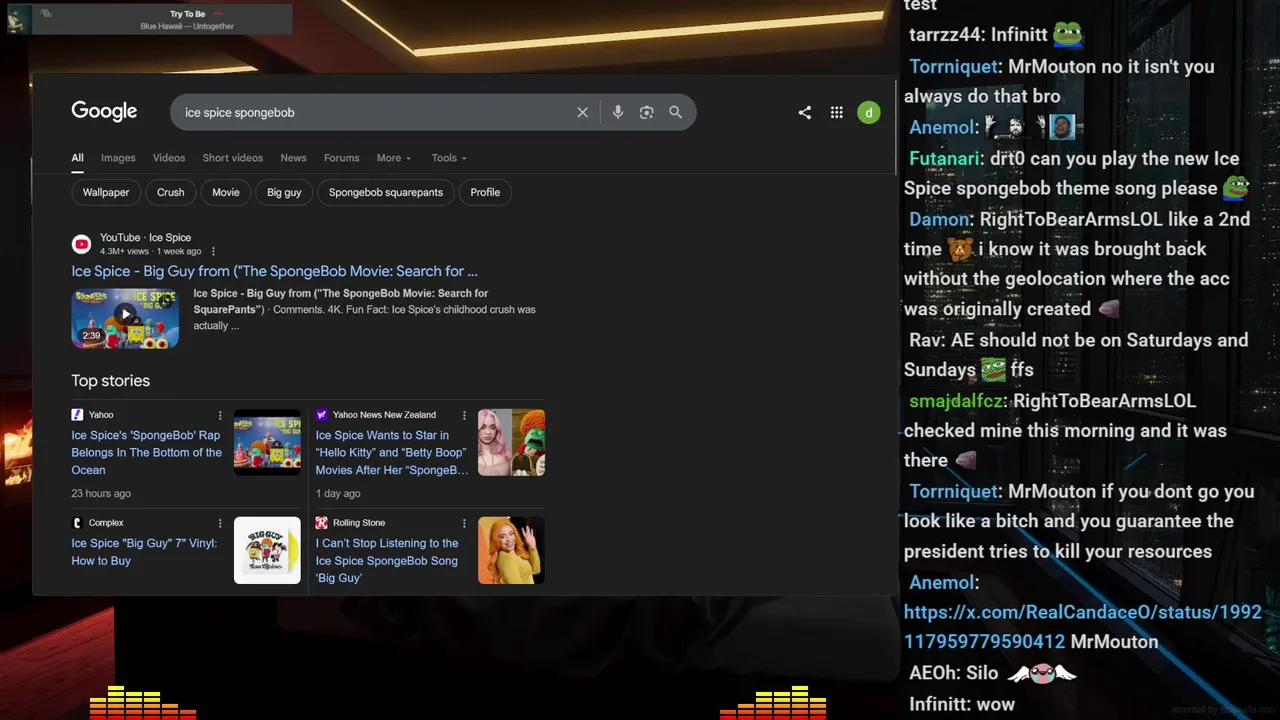Open Google Lens image search icon
Viewport: 1280px width, 720px height.
point(647,112)
